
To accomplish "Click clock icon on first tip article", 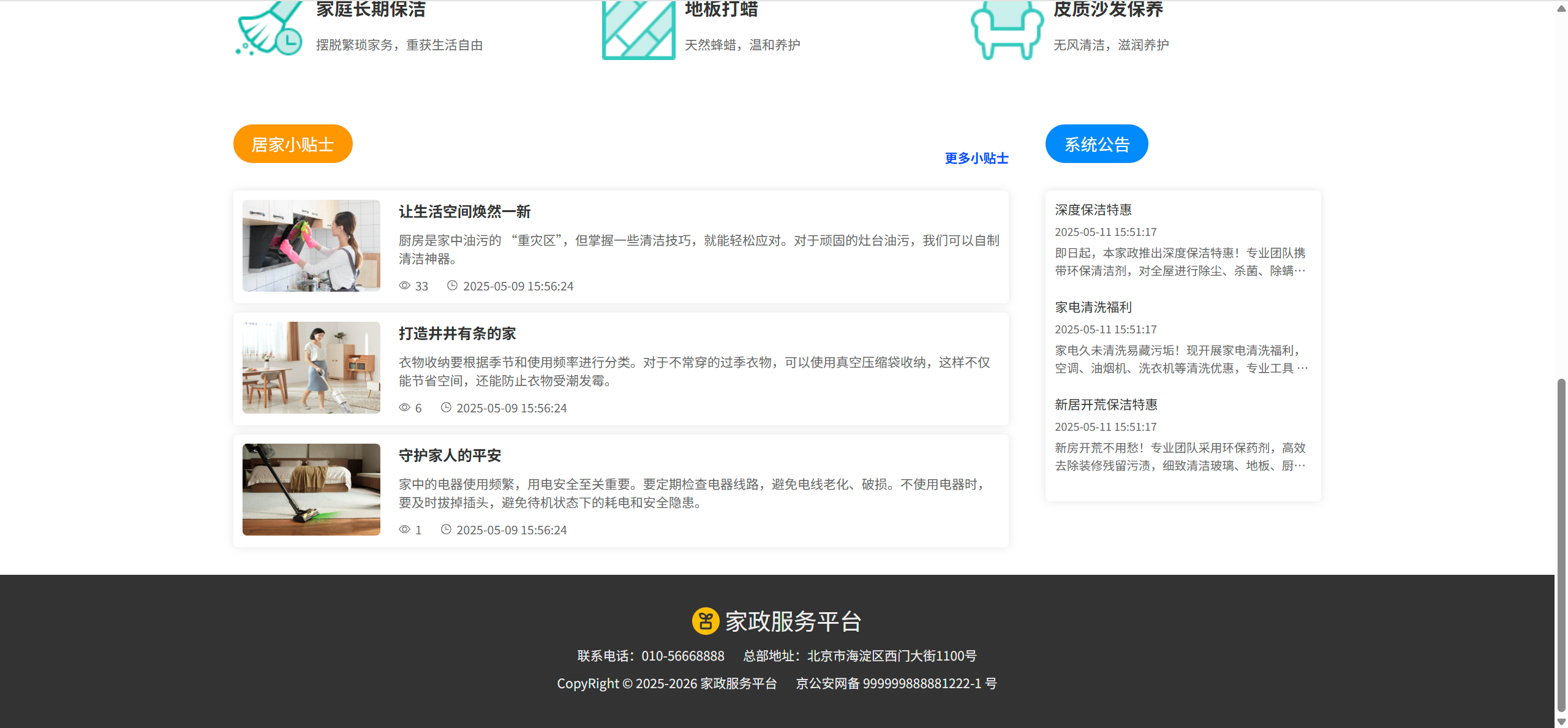I will point(452,286).
